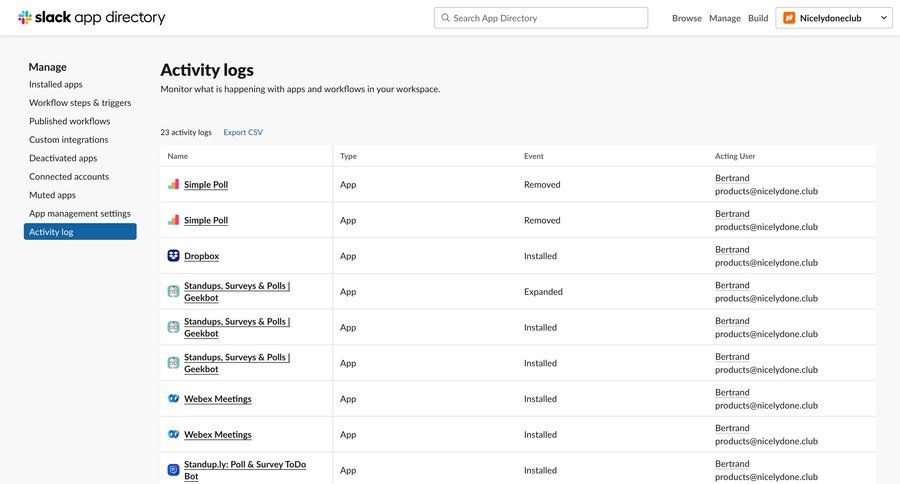Click the first Simple Poll row's app icon
900x484 pixels.
[x=173, y=184]
